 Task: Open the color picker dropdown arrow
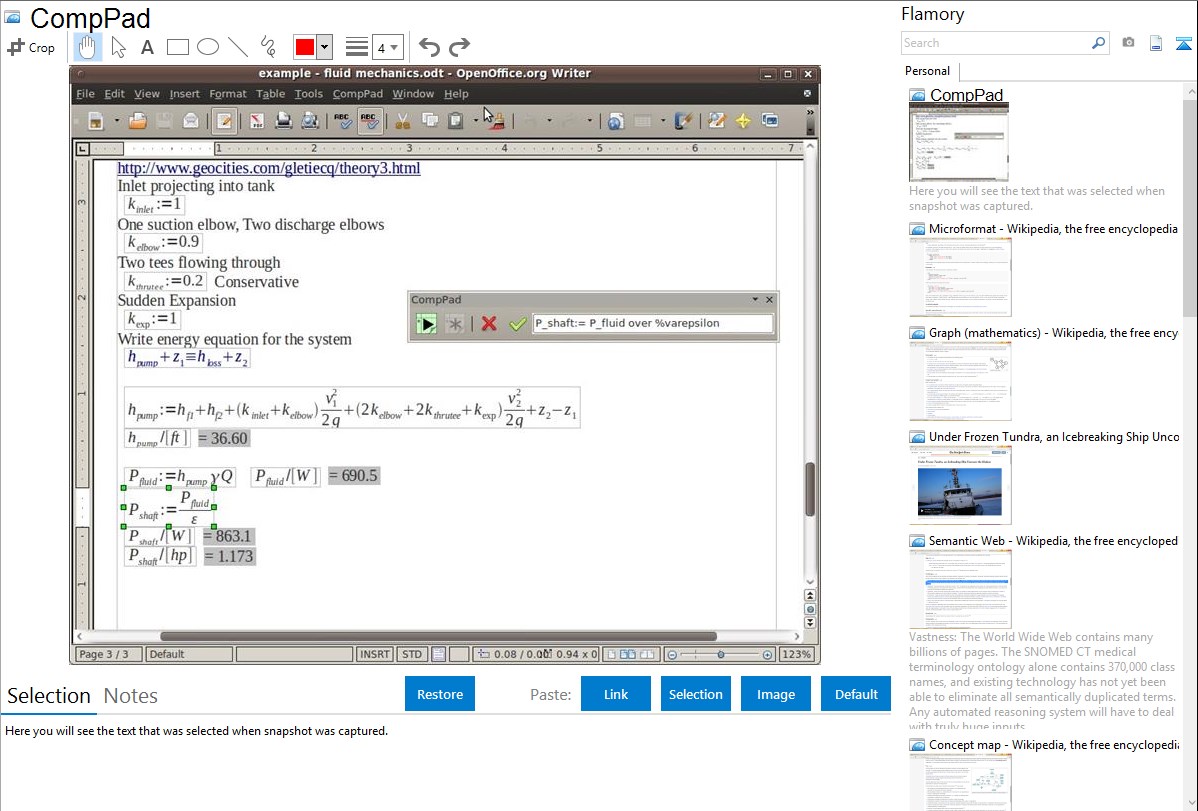point(324,47)
